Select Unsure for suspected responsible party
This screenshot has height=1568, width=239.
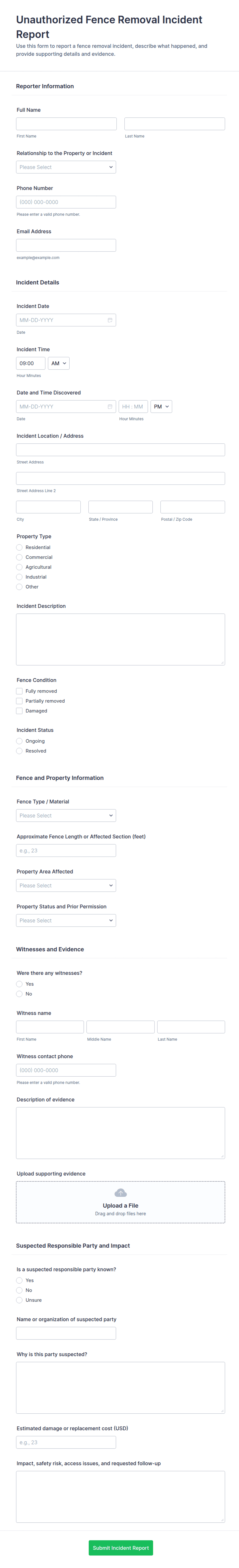(20, 1300)
